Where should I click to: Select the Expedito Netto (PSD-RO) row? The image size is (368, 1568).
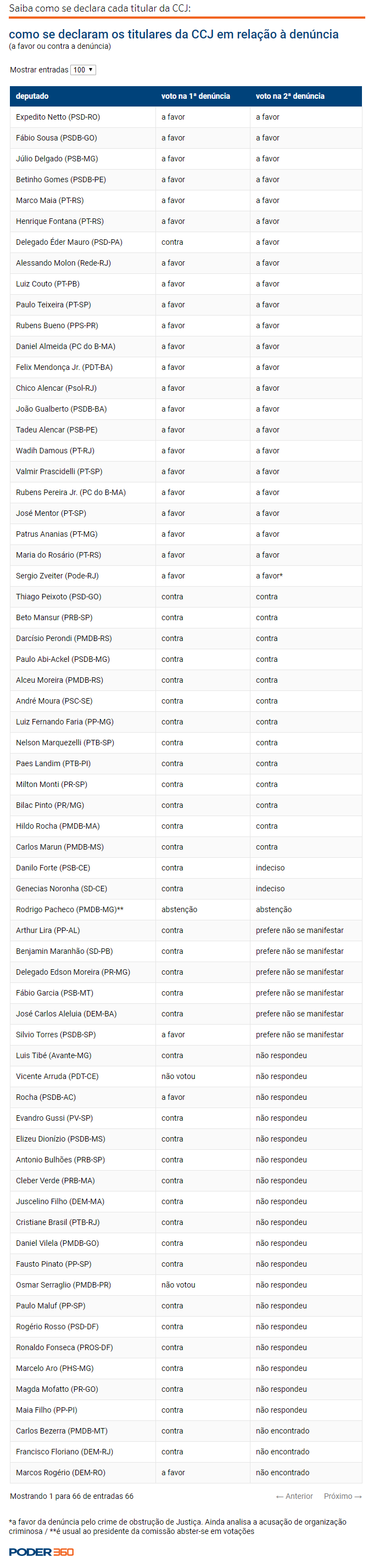coord(186,117)
